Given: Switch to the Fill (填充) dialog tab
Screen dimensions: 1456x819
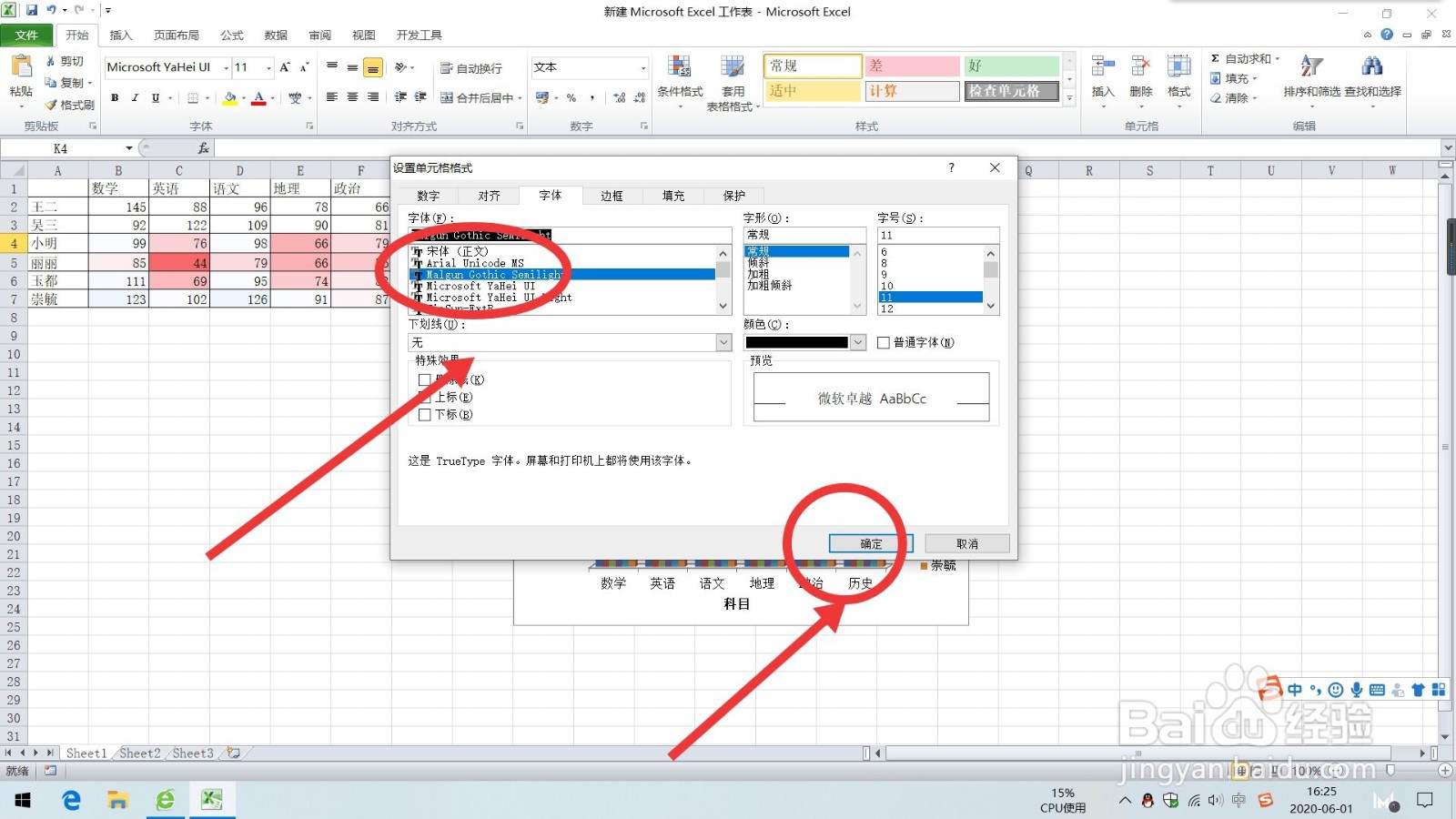Looking at the screenshot, I should pos(673,196).
